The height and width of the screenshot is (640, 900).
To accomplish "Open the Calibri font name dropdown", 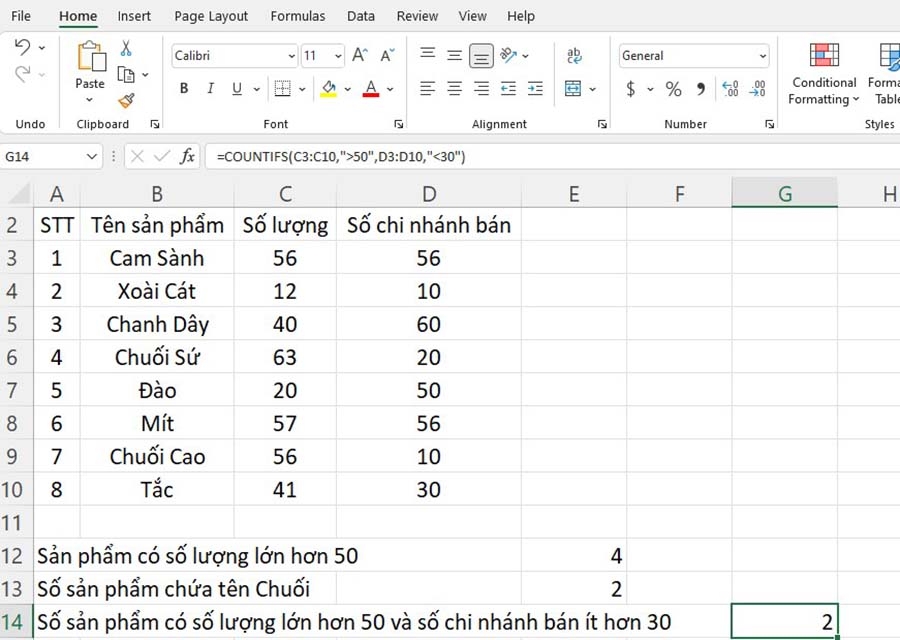I will pyautogui.click(x=292, y=56).
